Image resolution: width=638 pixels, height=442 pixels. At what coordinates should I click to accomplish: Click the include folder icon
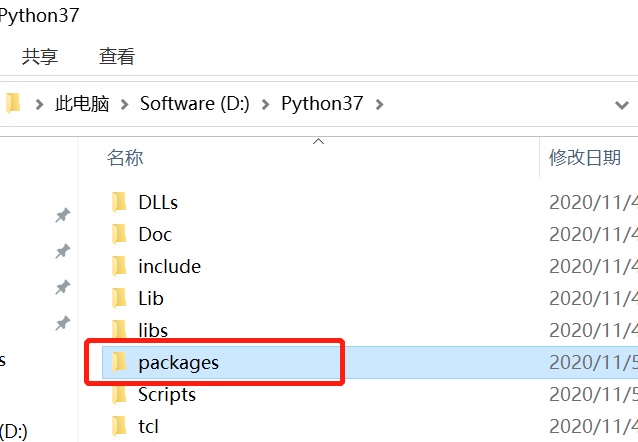click(119, 267)
